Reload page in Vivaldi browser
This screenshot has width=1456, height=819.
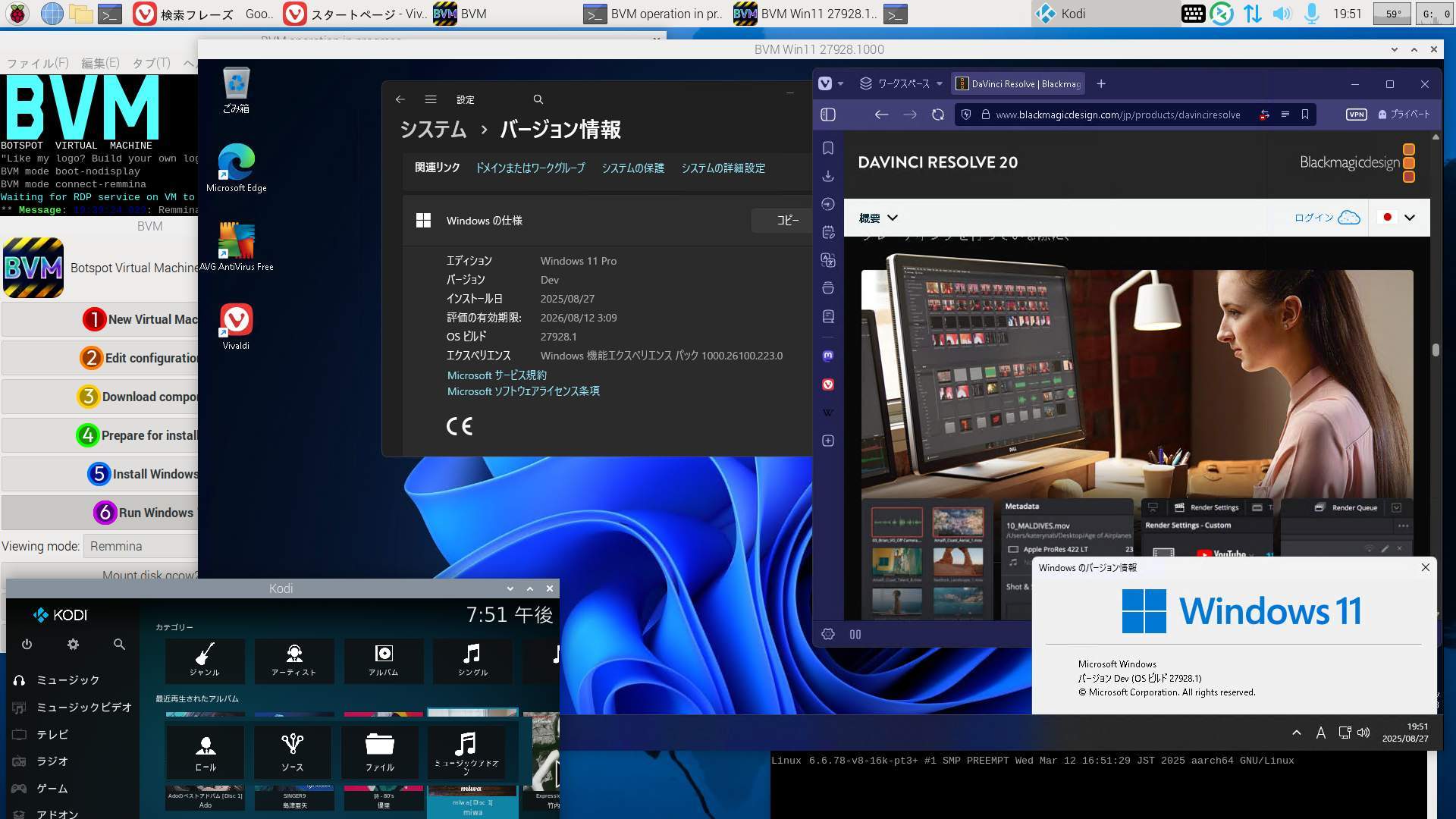(x=938, y=115)
